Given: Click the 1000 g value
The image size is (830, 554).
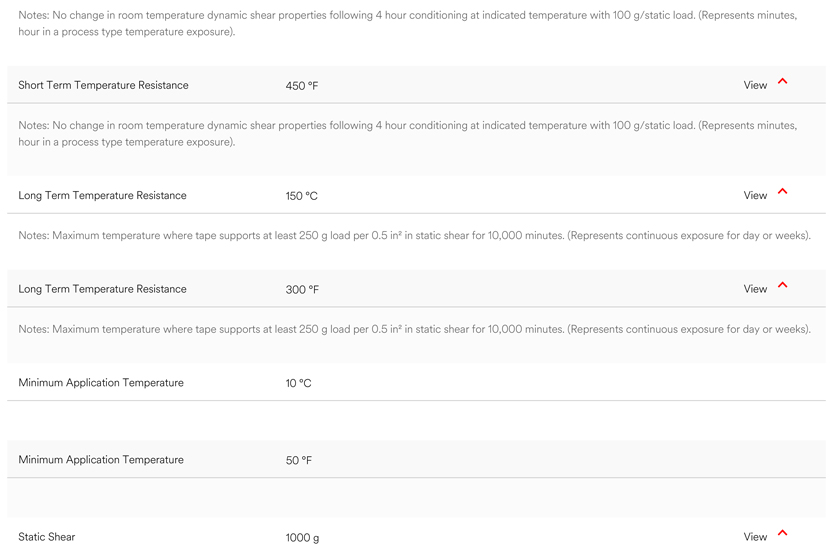Looking at the screenshot, I should point(302,538).
